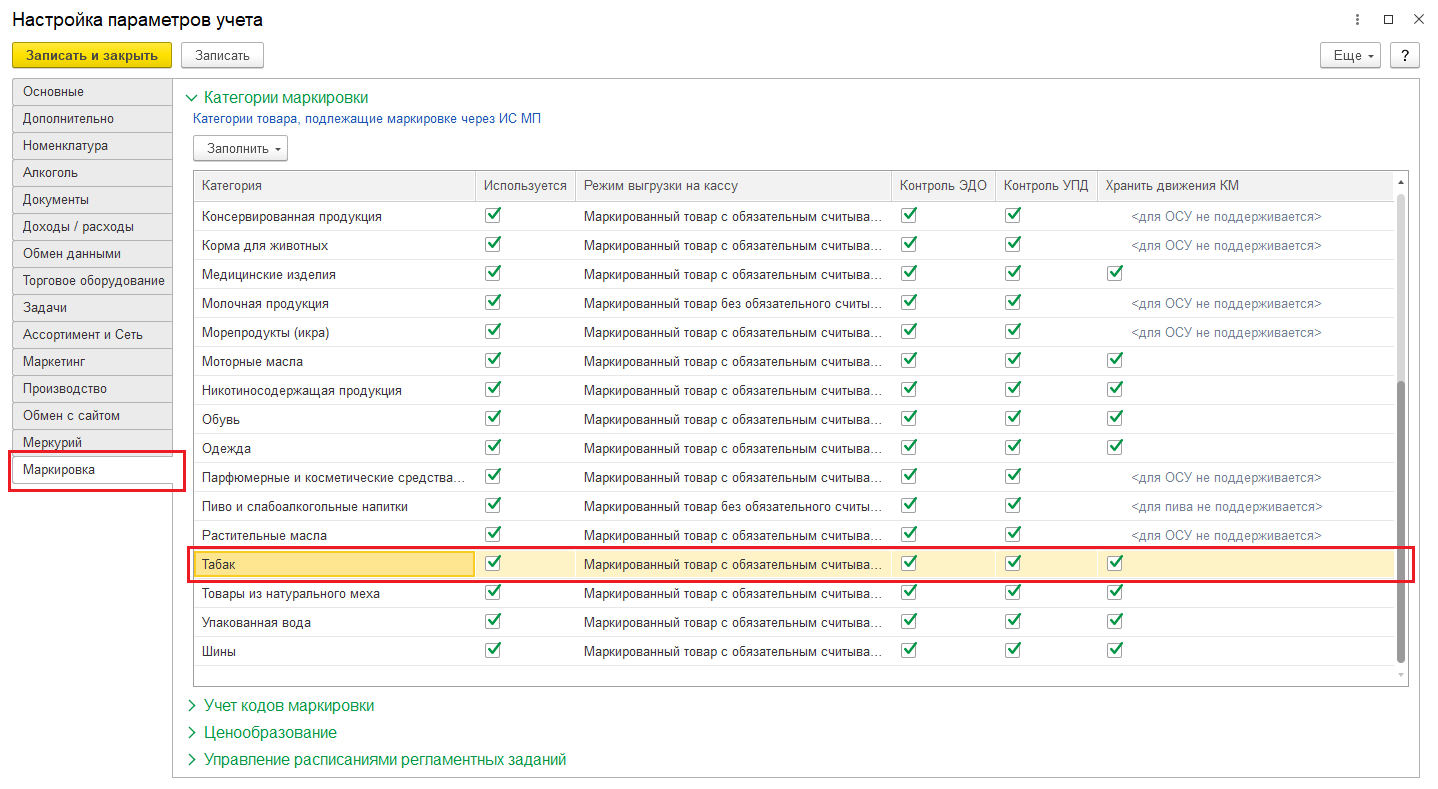This screenshot has width=1438, height=789.
Task: Toggle 'Хранить движения КМ' for Шины
Action: [1115, 650]
